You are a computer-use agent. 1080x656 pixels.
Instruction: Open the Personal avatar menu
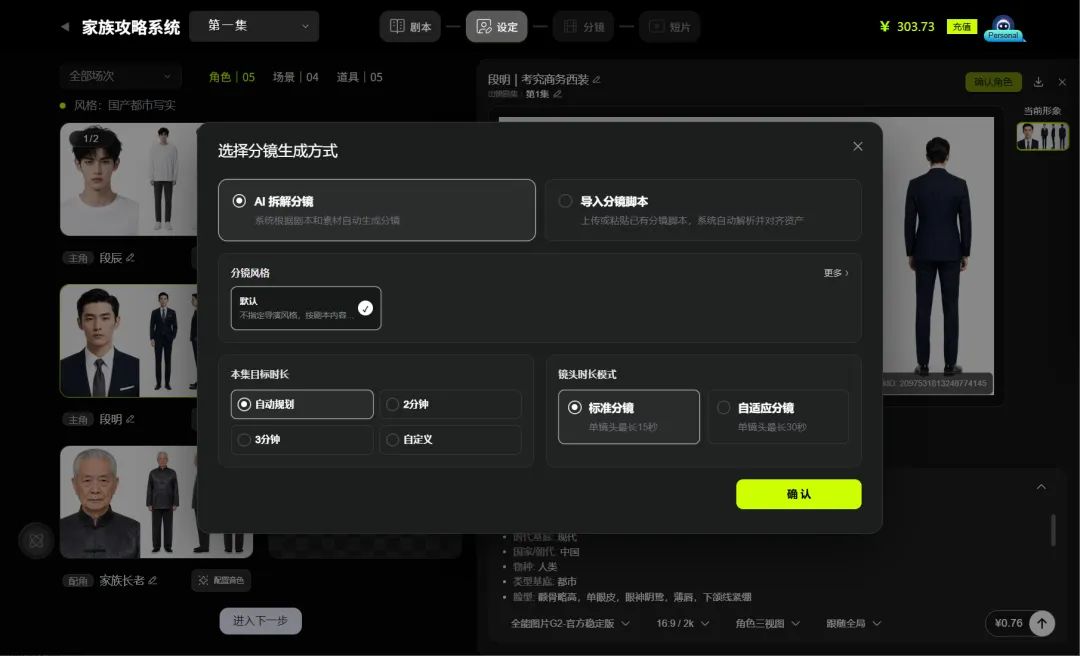(1004, 28)
